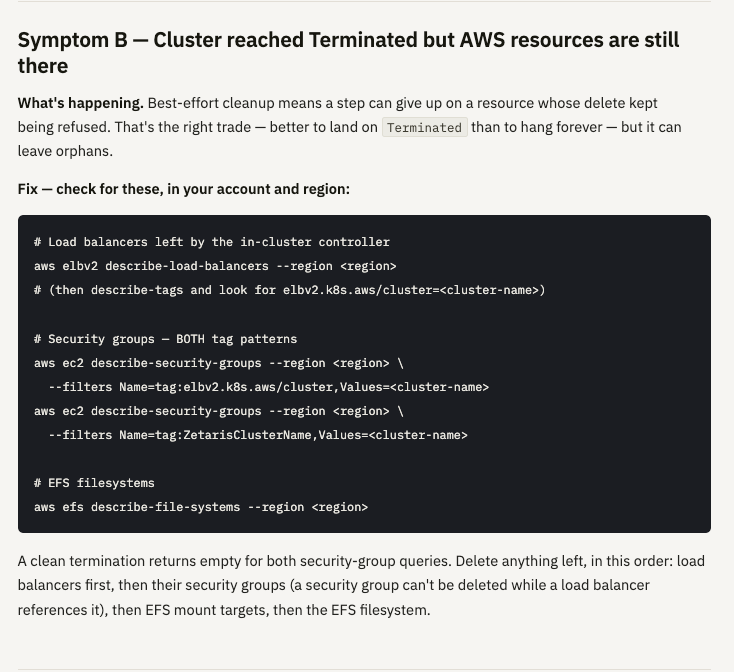Click the word "there" in the heading

click(x=43, y=66)
